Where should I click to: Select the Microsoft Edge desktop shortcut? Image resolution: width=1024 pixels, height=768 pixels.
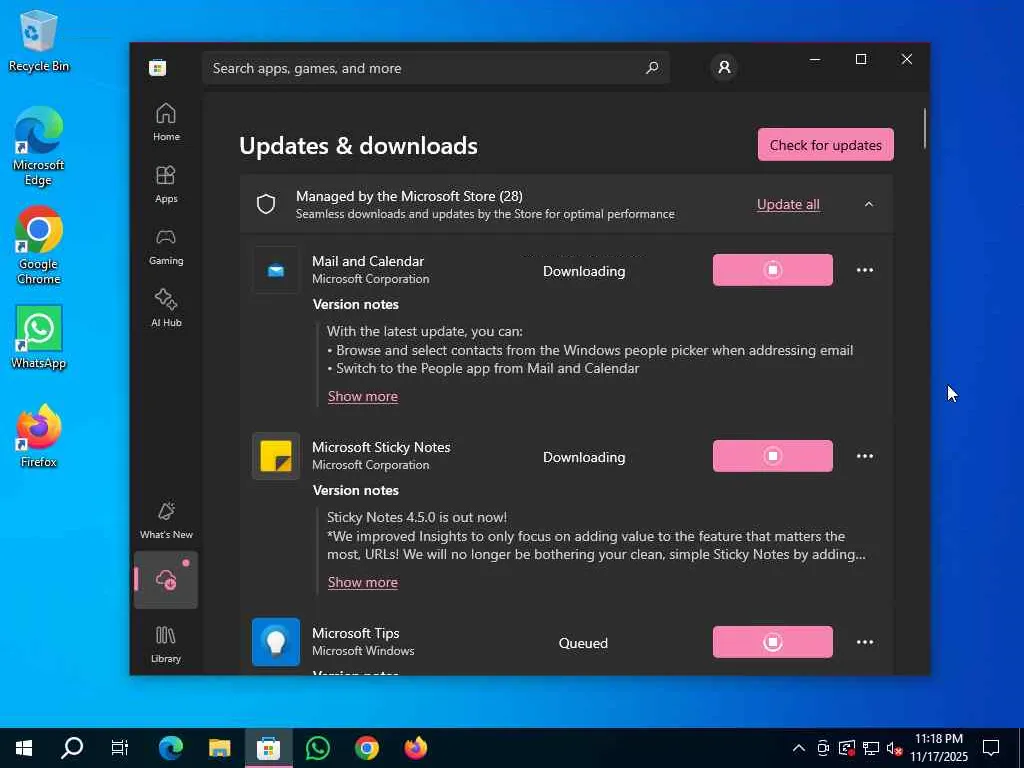tap(39, 147)
